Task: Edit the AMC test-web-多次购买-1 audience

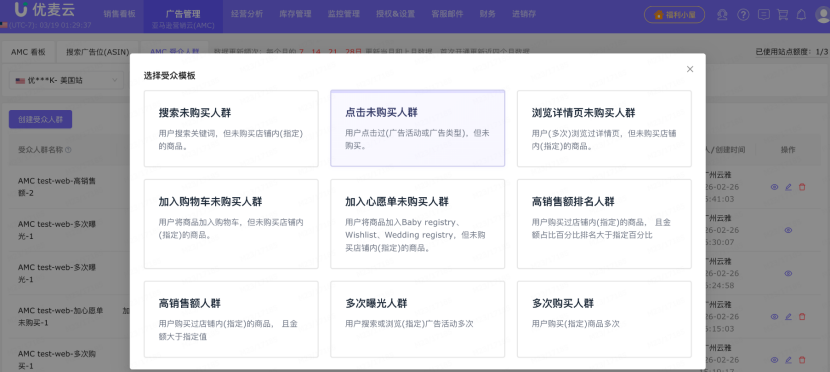Action: (788, 360)
